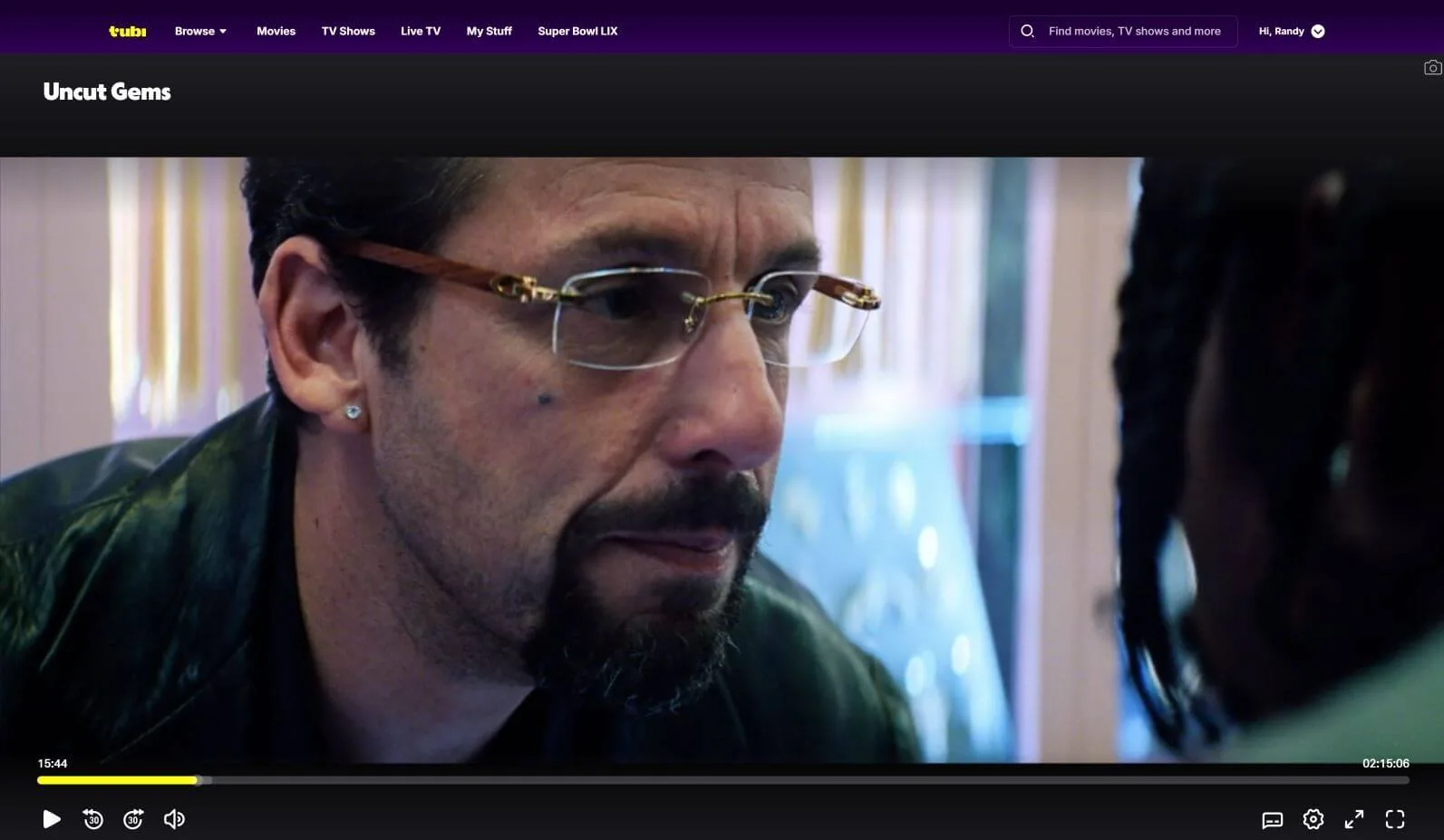Open Live TV
The width and height of the screenshot is (1444, 840).
pos(421,31)
